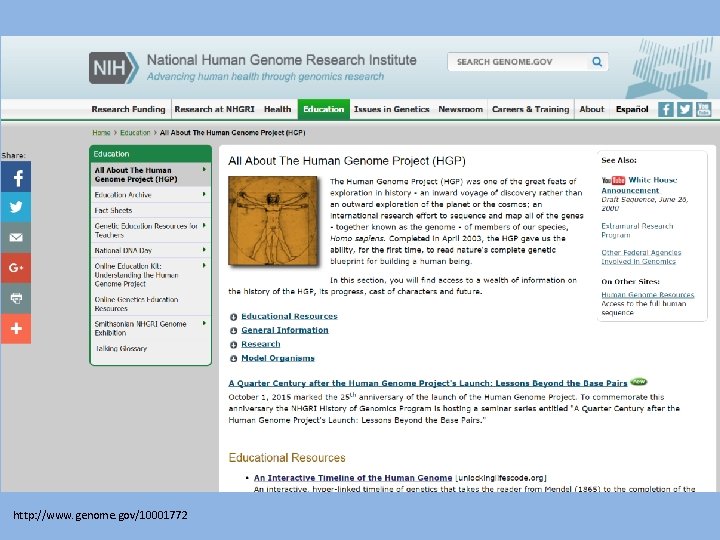Image resolution: width=720 pixels, height=540 pixels.
Task: Click bullet icon beside Research link
Action: pyautogui.click(x=233, y=344)
